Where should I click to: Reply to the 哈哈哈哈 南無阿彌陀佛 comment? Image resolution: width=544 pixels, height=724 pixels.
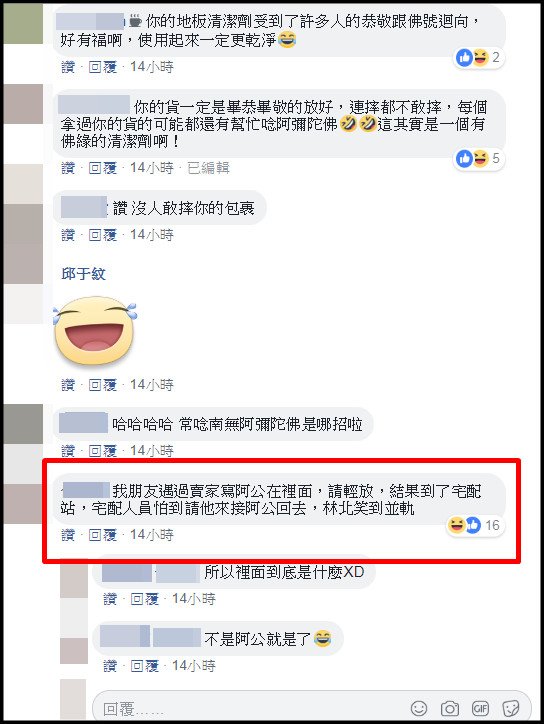pos(103,450)
